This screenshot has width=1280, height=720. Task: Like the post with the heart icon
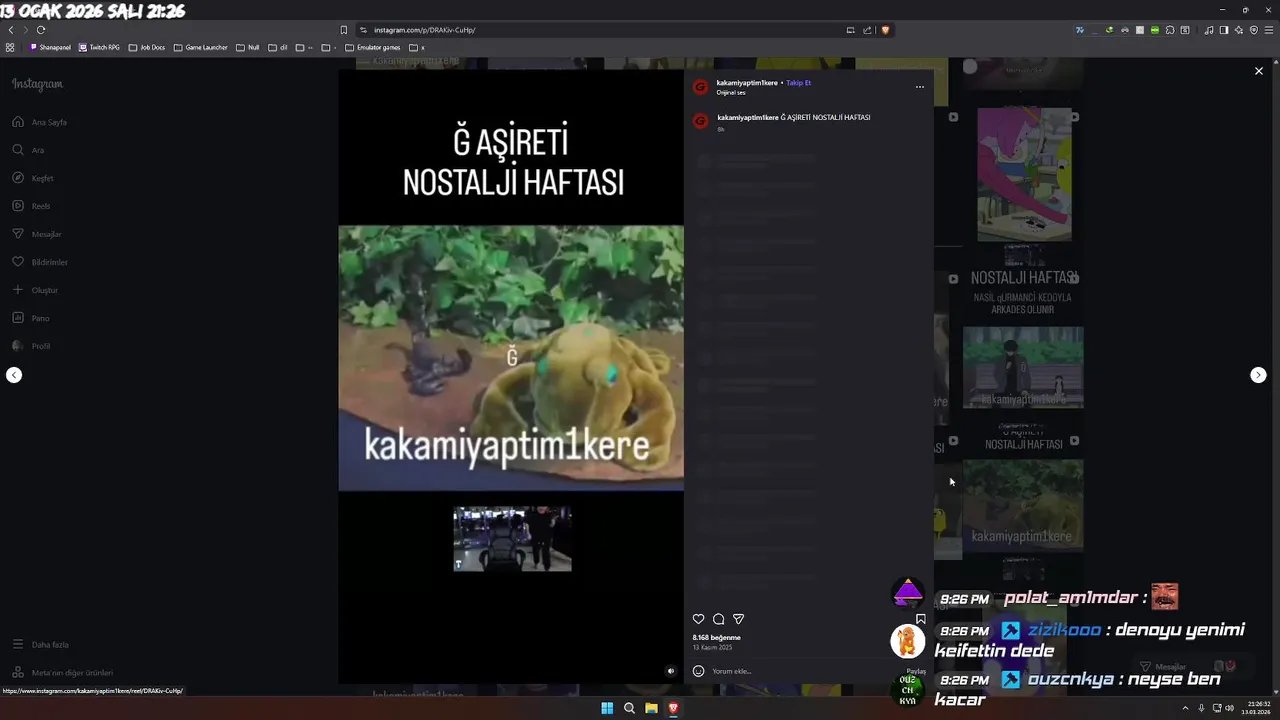click(x=698, y=619)
